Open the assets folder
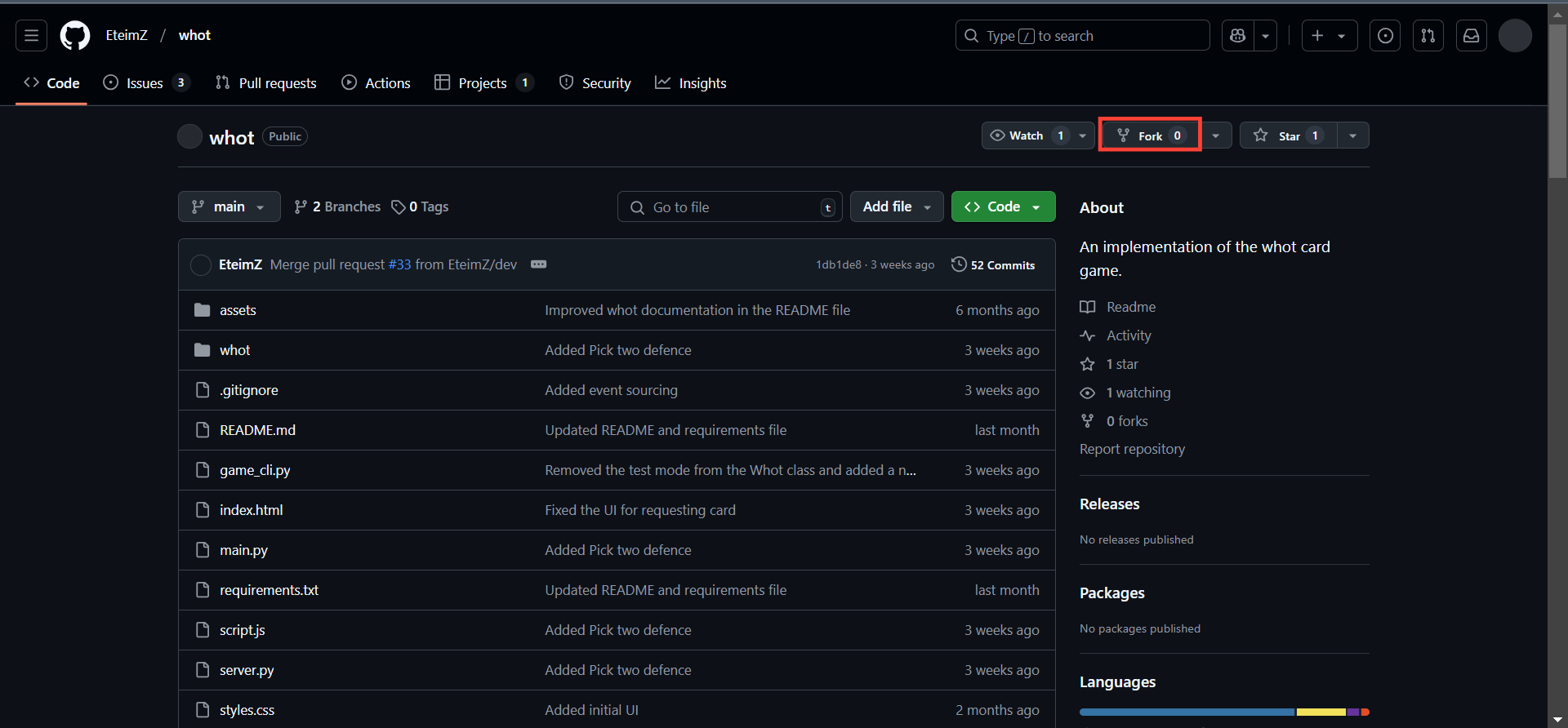 coord(238,310)
